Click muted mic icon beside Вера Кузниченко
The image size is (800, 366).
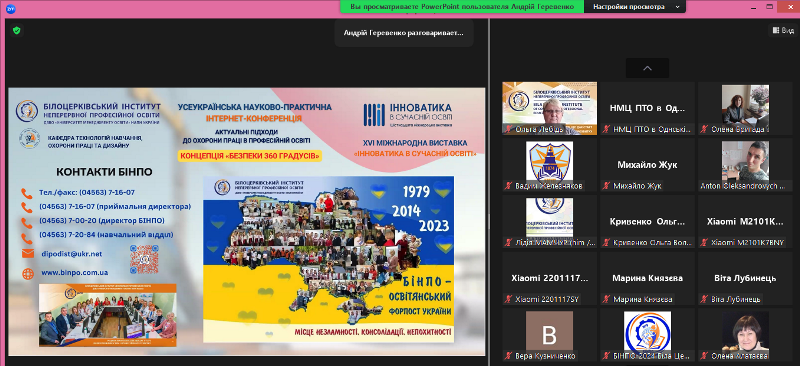click(509, 356)
